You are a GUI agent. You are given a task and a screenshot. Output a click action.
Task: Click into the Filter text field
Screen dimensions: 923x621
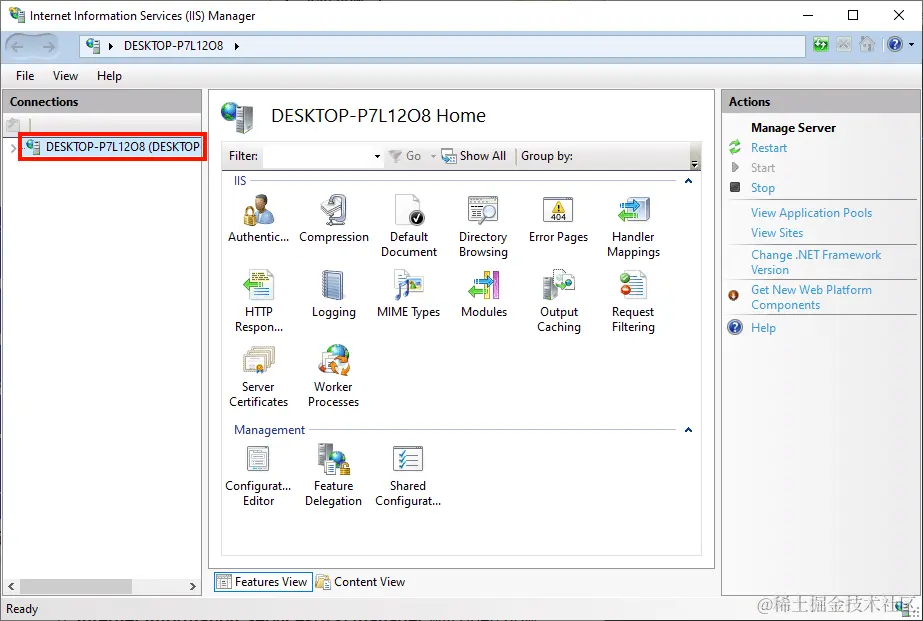pyautogui.click(x=318, y=157)
